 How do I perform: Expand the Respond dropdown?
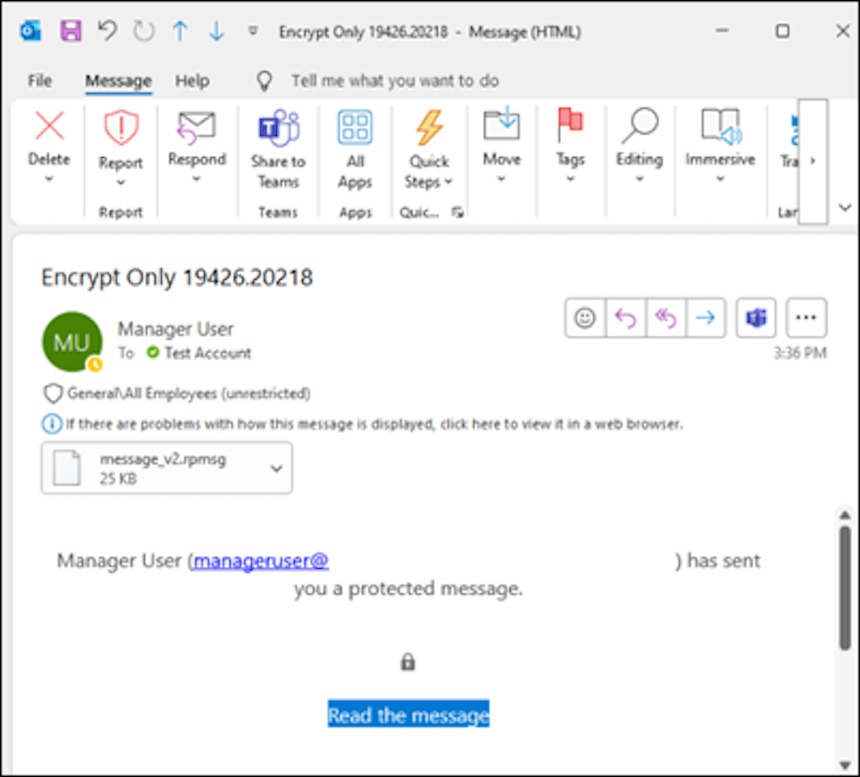point(196,179)
